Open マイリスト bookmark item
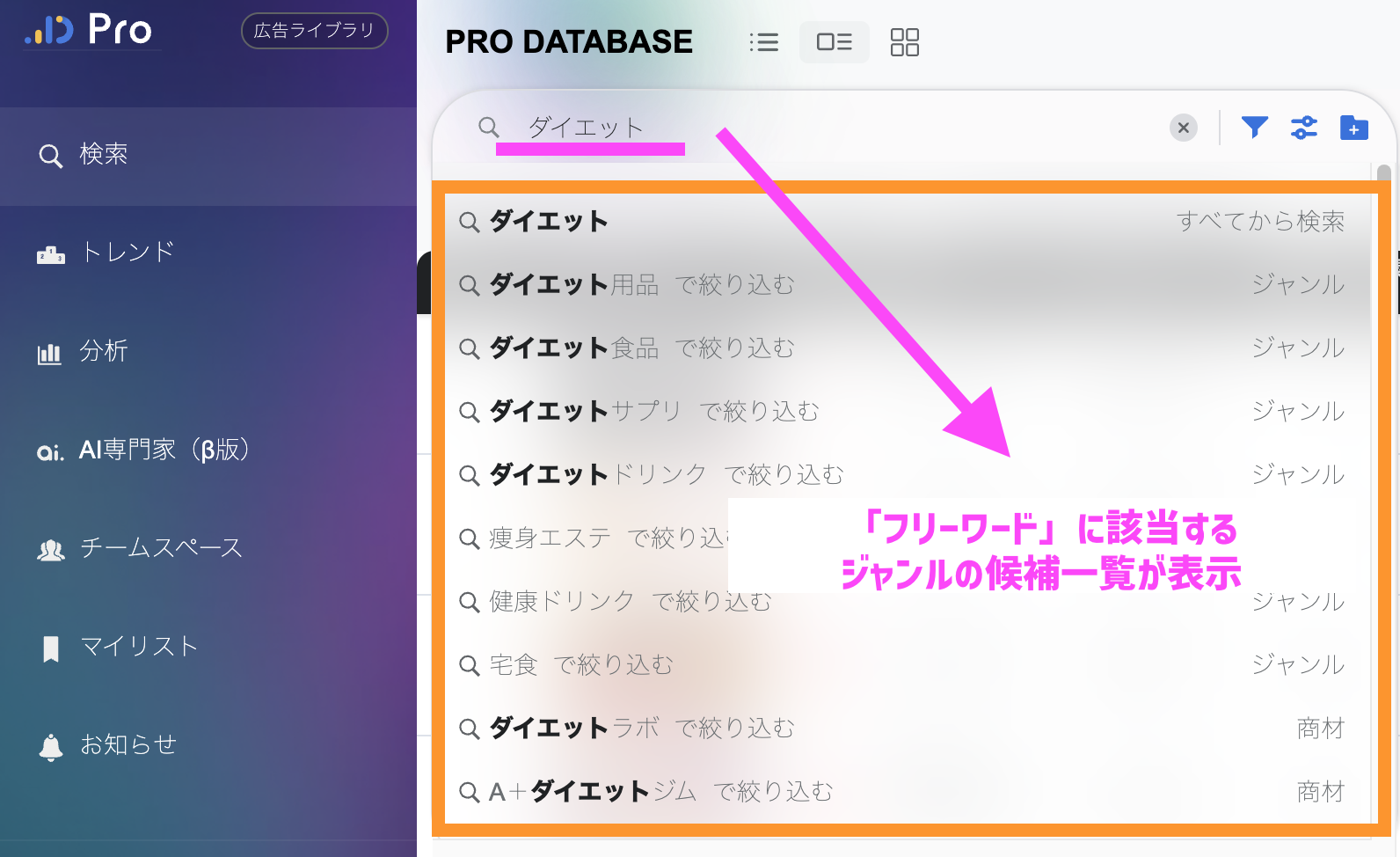This screenshot has width=1400, height=857. click(138, 647)
